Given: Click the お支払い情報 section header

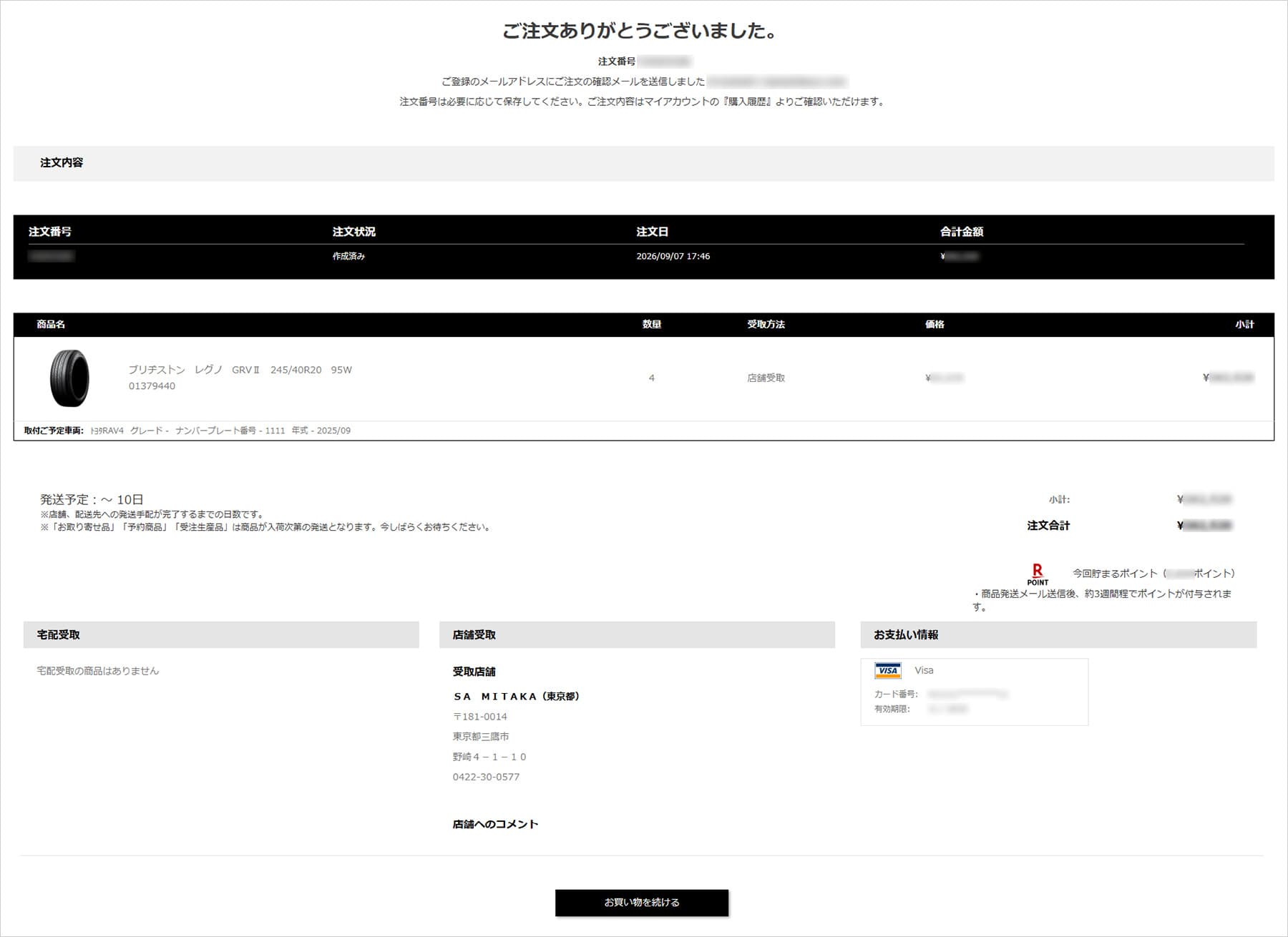Looking at the screenshot, I should 1058,634.
